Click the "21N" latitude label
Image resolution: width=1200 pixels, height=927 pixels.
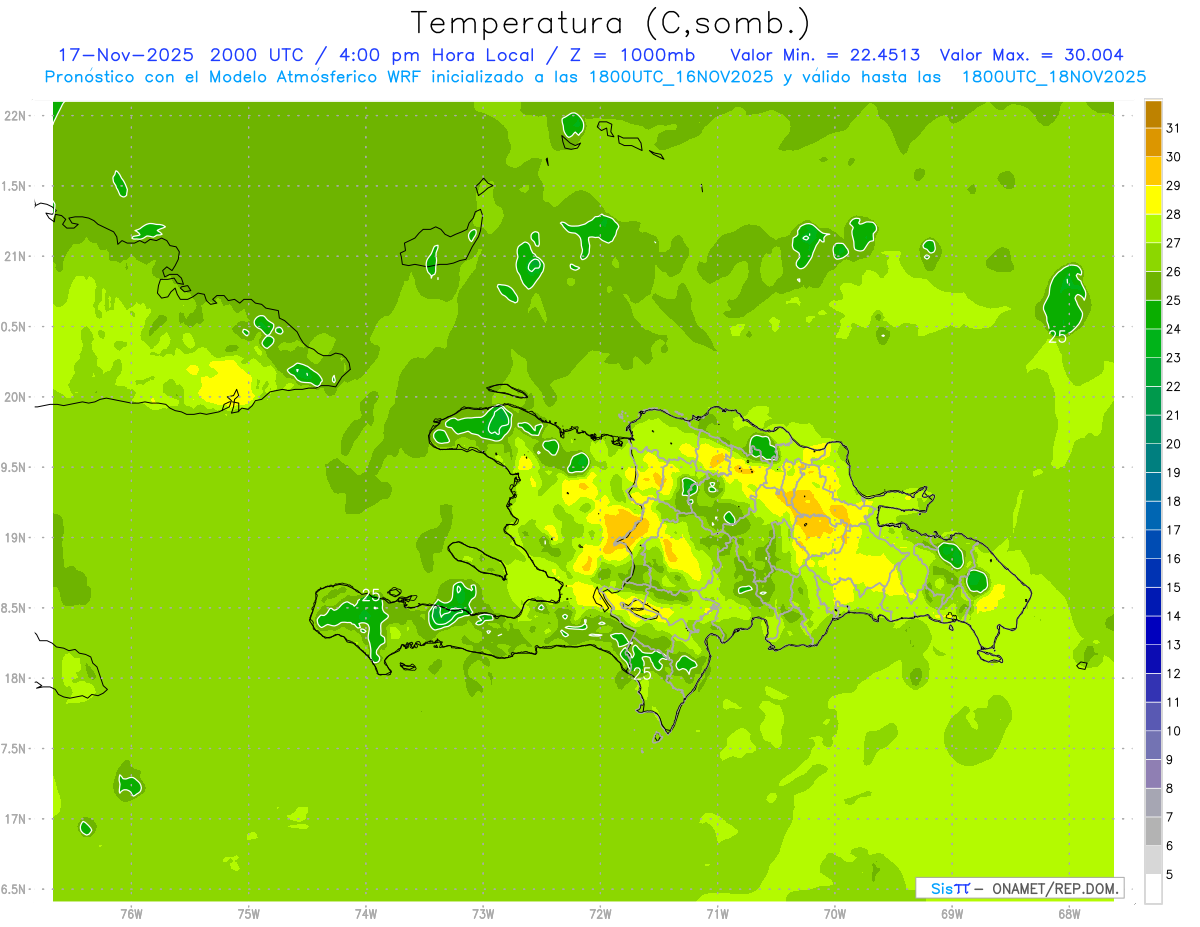tap(15, 257)
